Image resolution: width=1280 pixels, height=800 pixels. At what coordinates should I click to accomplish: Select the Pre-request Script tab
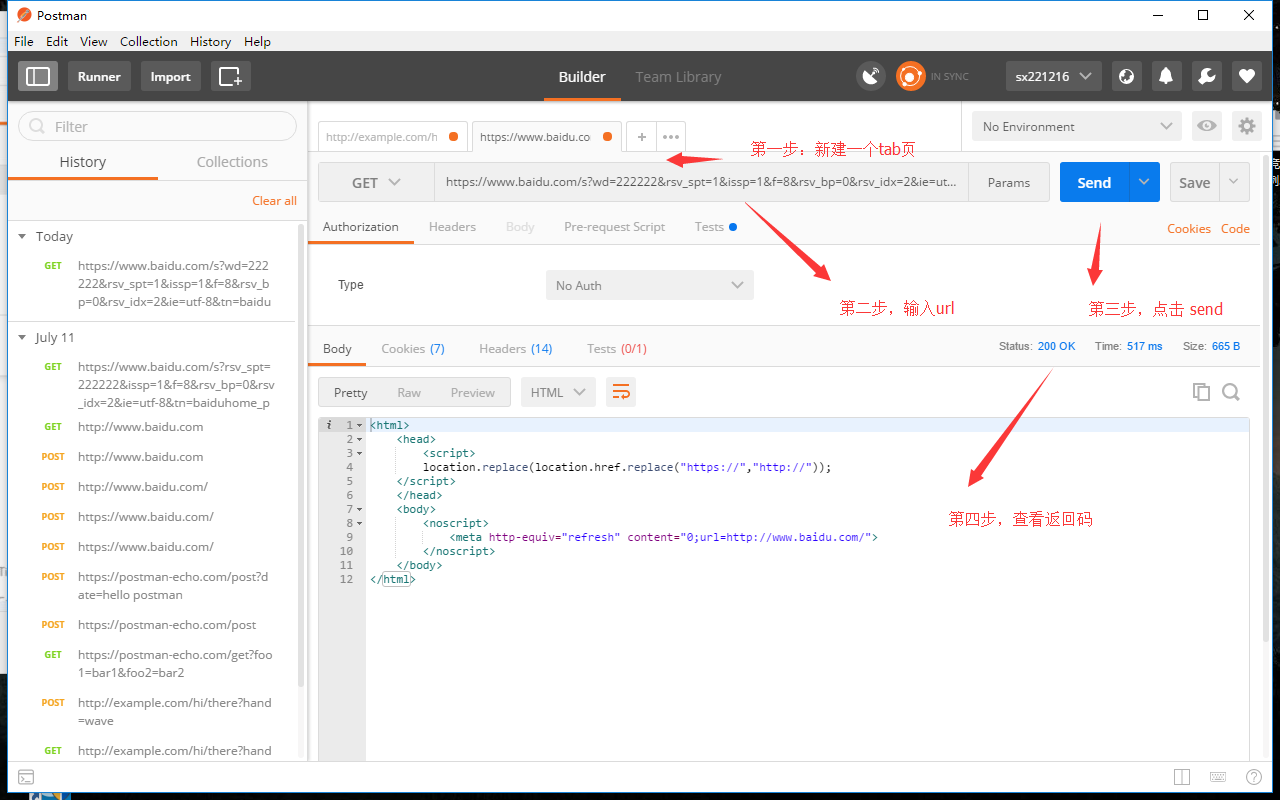[614, 227]
